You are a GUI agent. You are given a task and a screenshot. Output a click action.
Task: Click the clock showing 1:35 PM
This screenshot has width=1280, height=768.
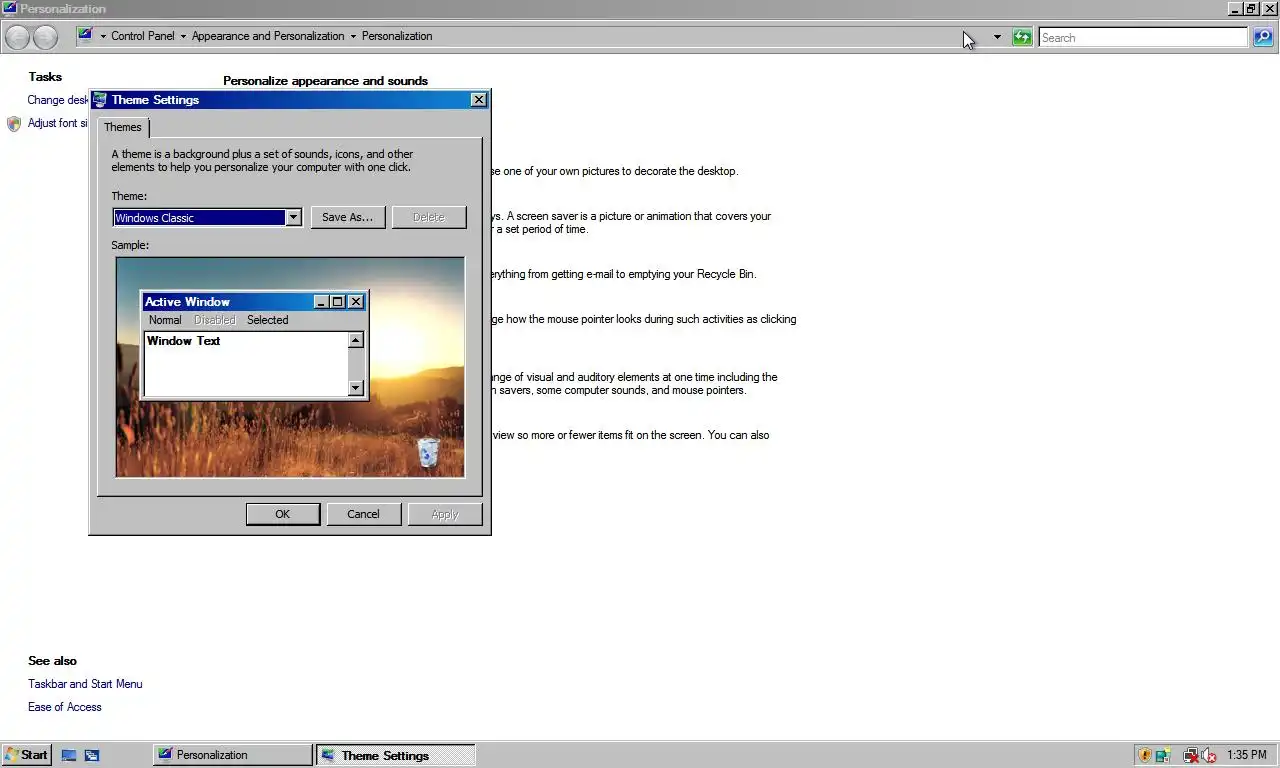[1247, 755]
